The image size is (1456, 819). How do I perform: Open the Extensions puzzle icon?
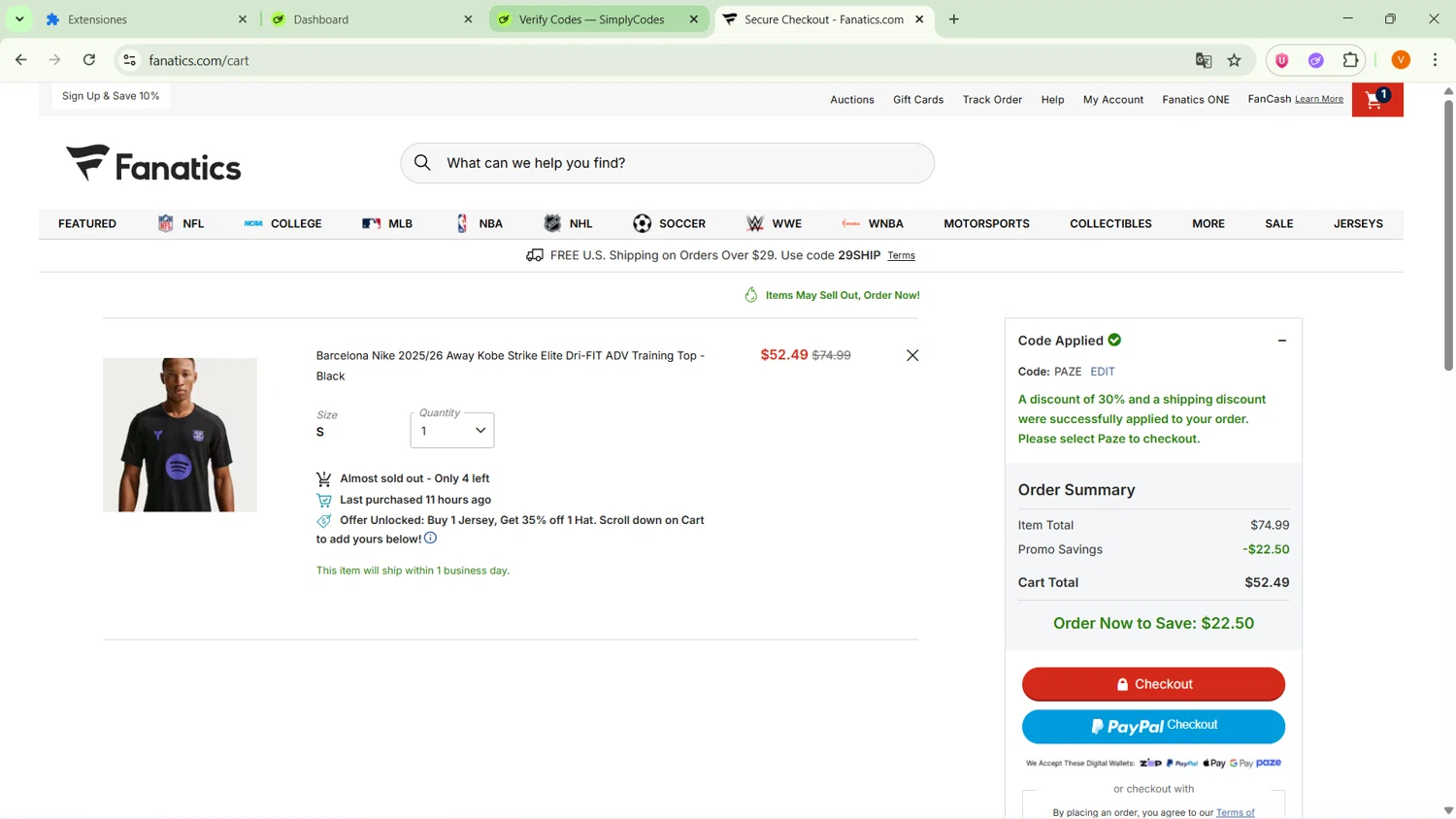point(1350,60)
